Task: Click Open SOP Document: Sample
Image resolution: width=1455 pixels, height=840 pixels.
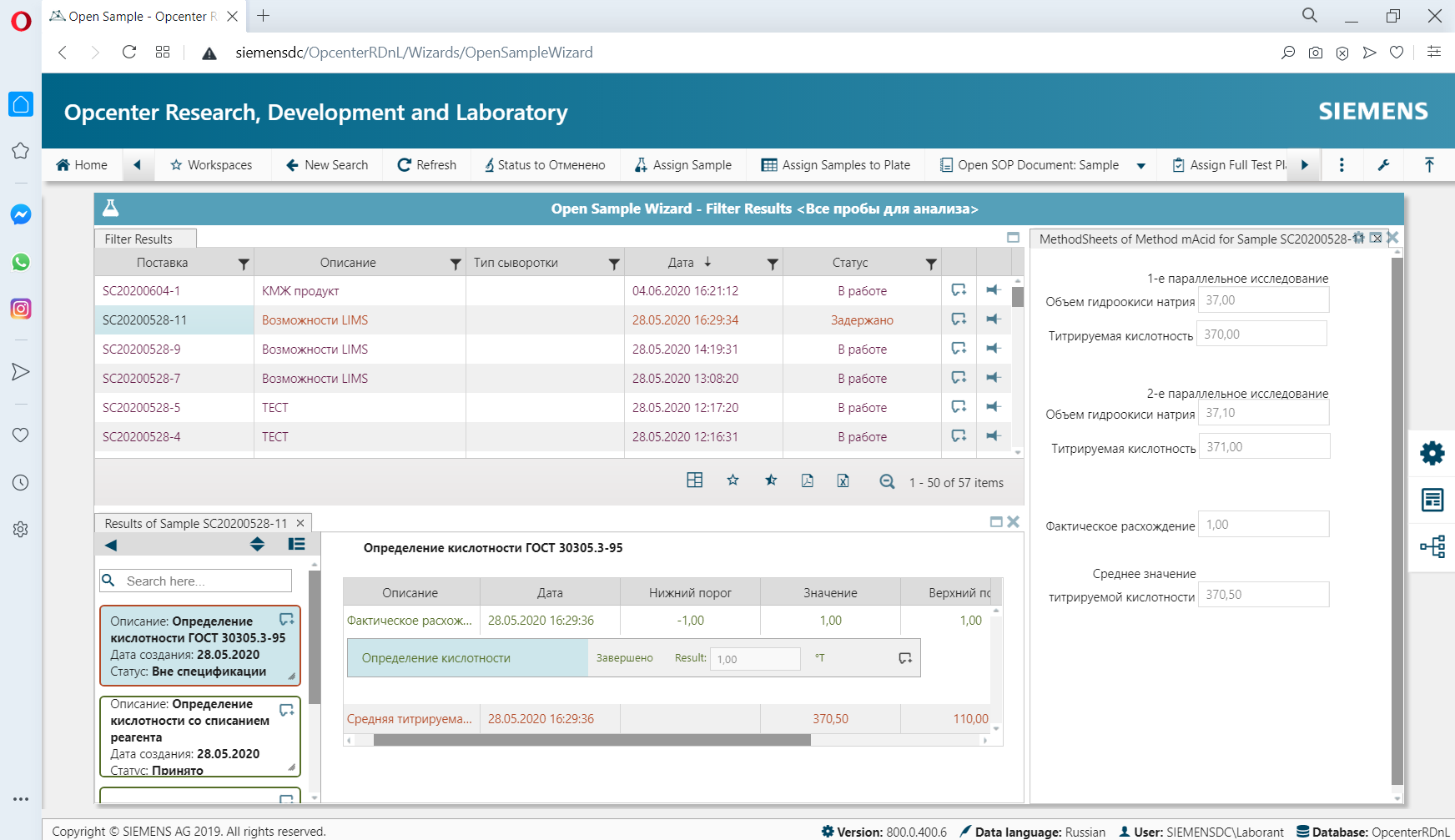Action: tap(1030, 165)
